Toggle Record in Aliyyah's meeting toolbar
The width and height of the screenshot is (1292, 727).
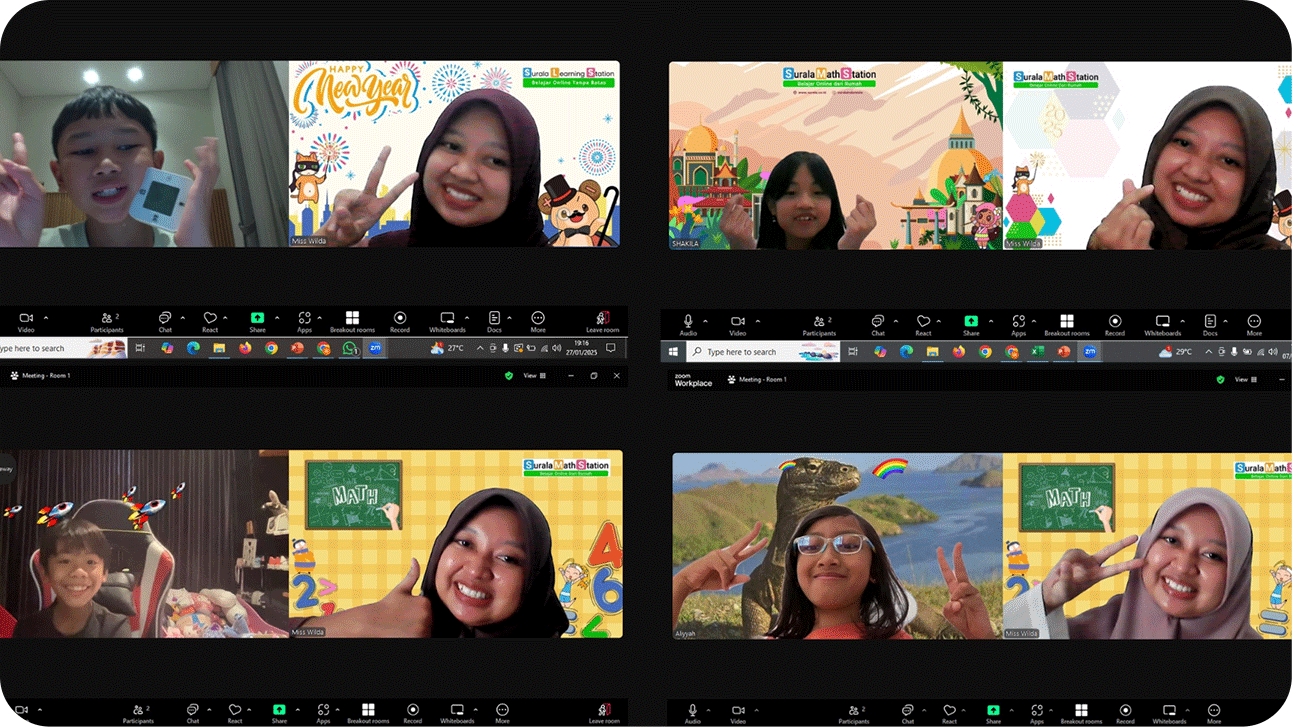pyautogui.click(x=1125, y=713)
